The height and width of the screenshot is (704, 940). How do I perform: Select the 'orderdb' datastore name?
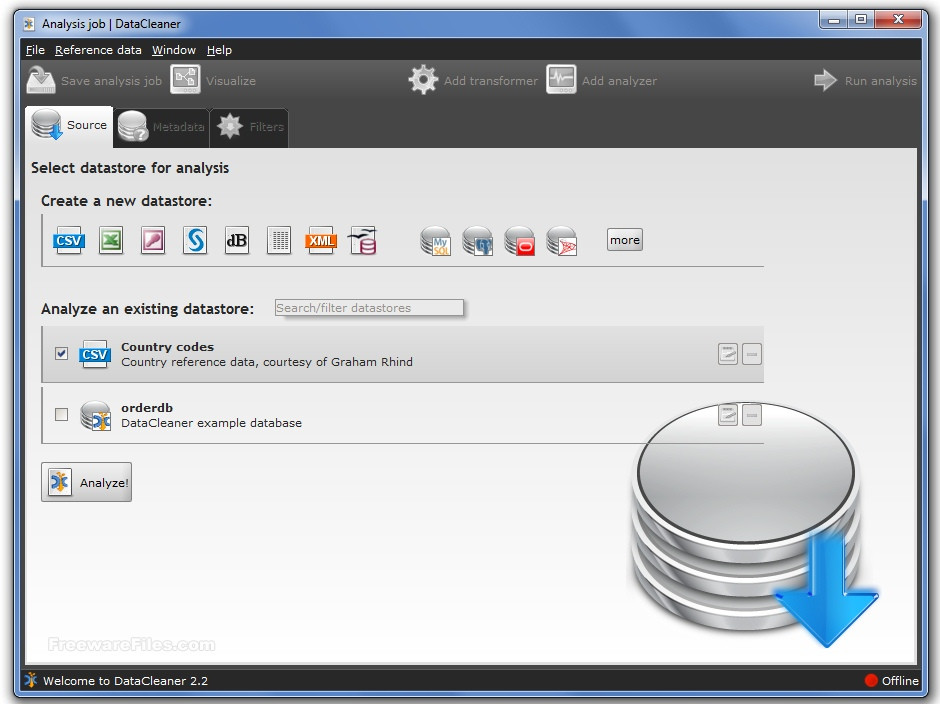147,408
